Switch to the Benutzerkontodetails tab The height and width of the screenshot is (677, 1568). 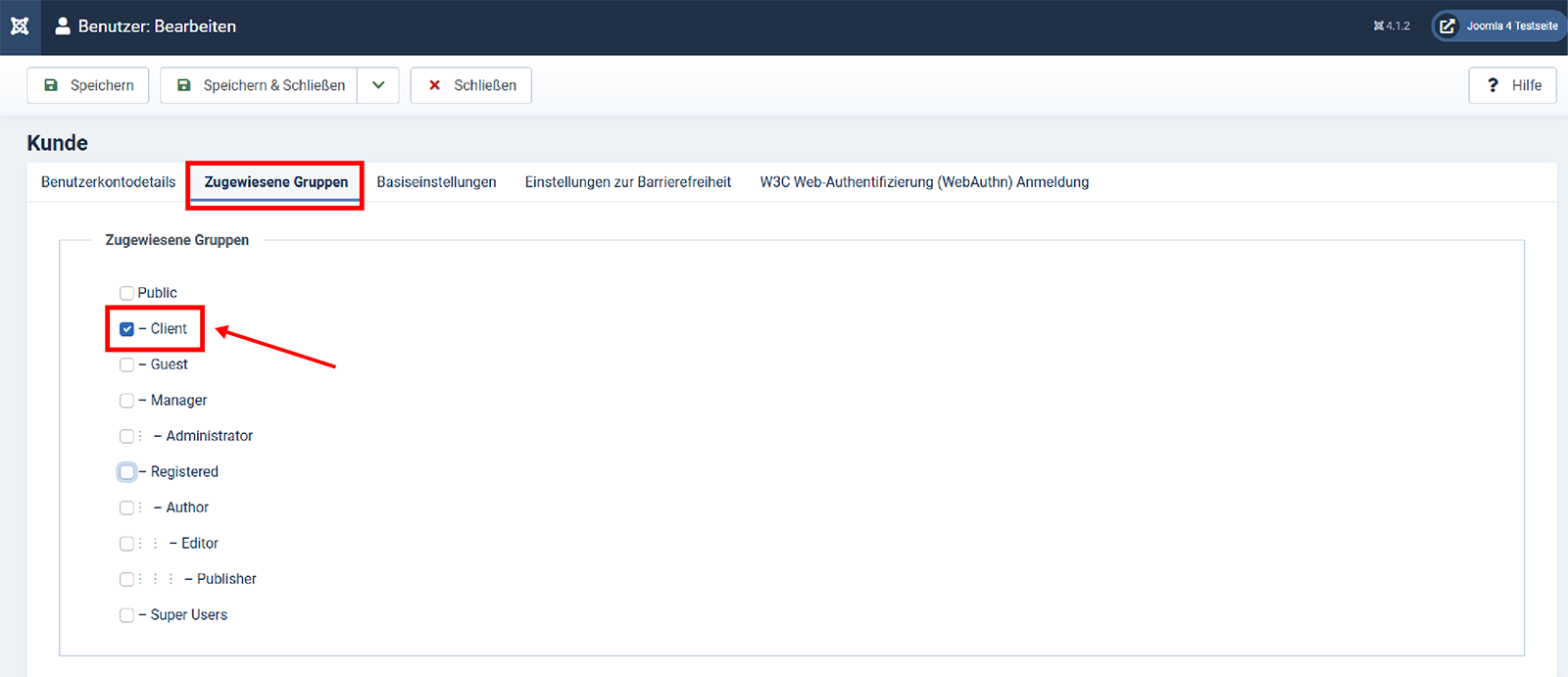coord(108,182)
